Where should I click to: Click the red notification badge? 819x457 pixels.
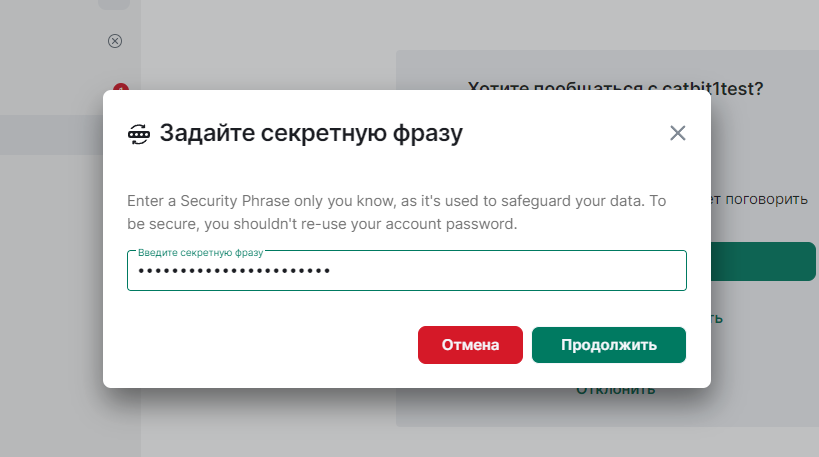click(121, 87)
